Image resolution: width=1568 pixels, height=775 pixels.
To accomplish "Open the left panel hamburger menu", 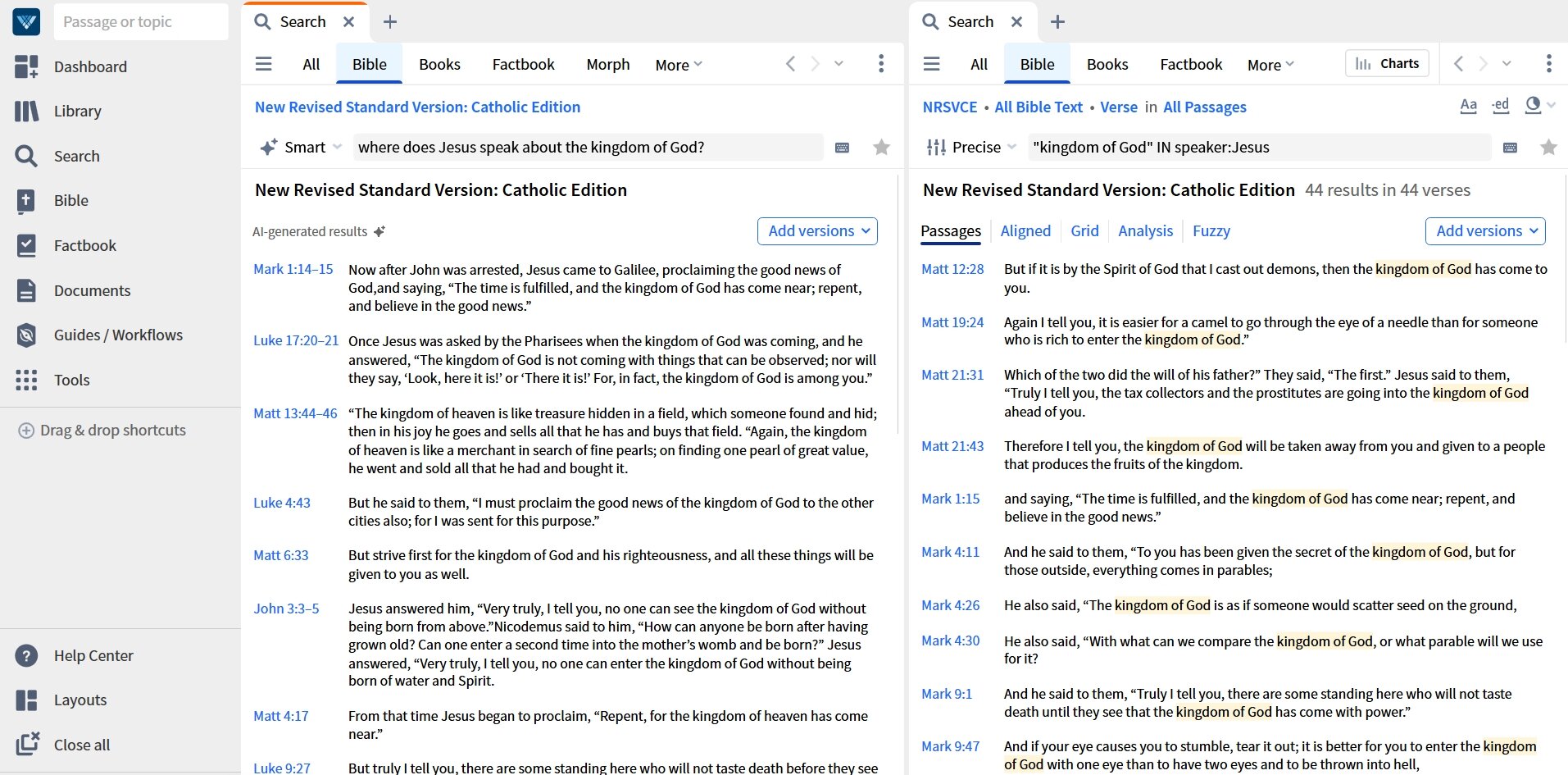I will pos(264,64).
